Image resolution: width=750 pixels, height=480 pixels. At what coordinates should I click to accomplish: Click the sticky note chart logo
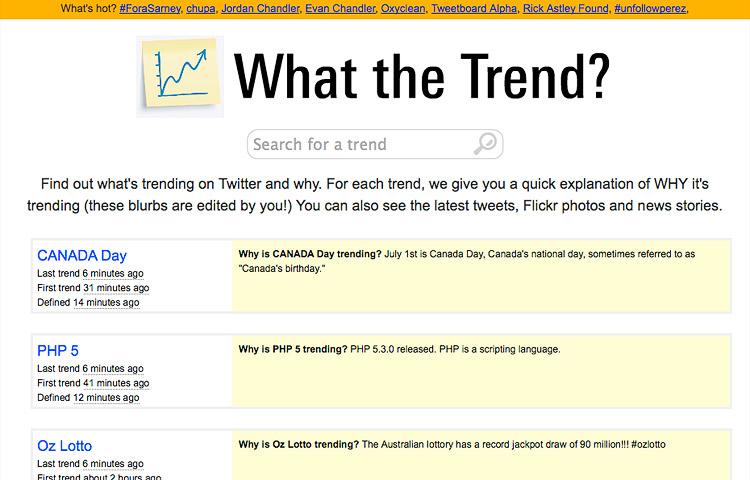point(180,77)
